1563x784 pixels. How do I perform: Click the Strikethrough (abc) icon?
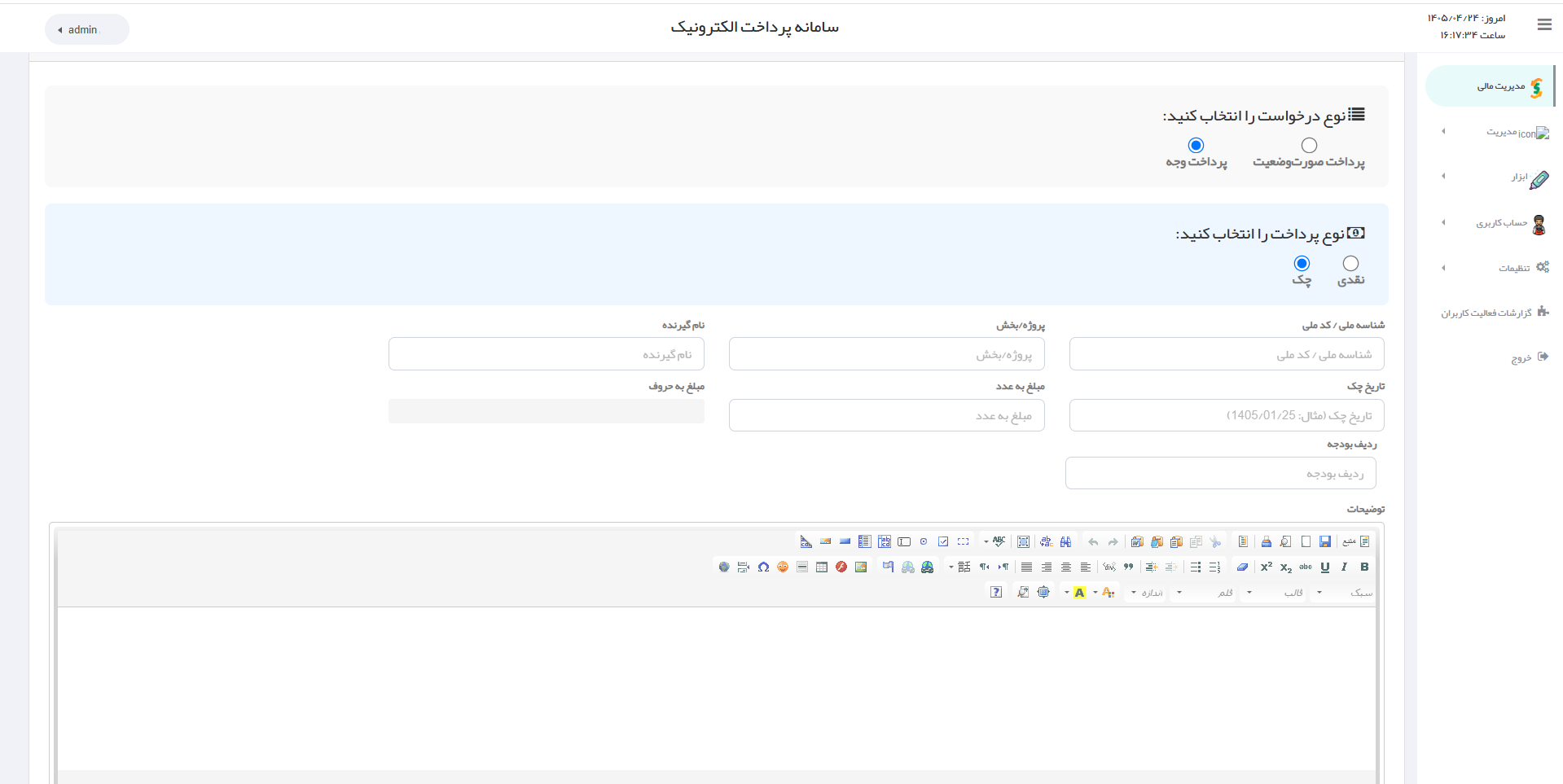1306,567
